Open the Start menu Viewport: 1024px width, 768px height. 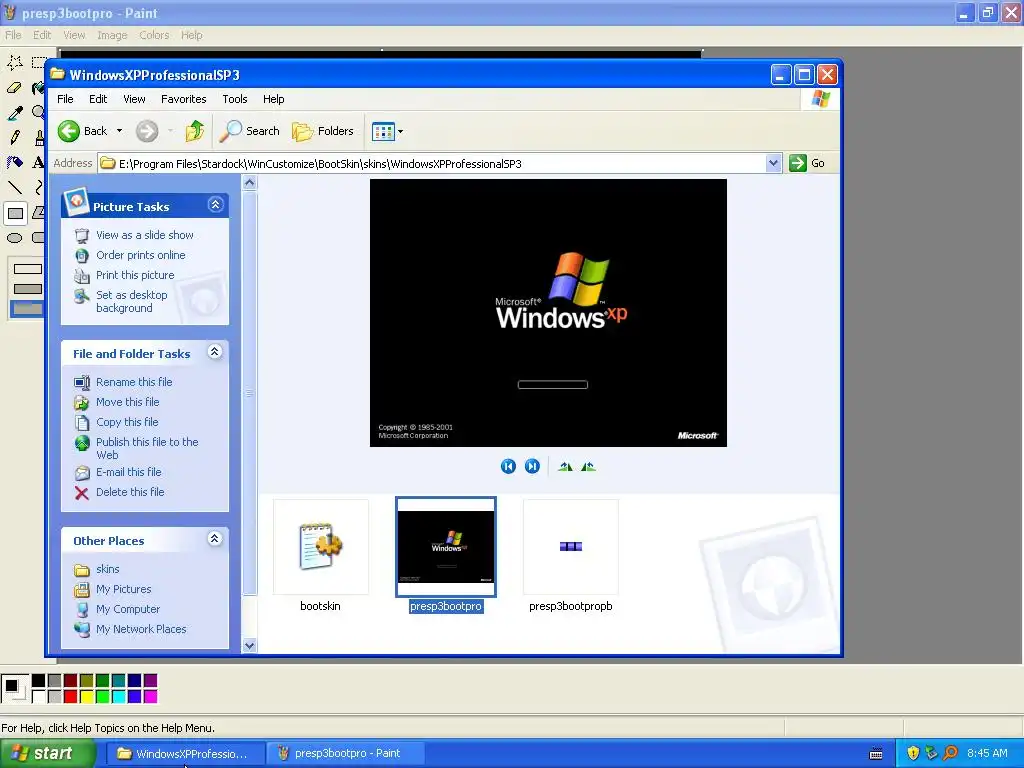[x=47, y=754]
